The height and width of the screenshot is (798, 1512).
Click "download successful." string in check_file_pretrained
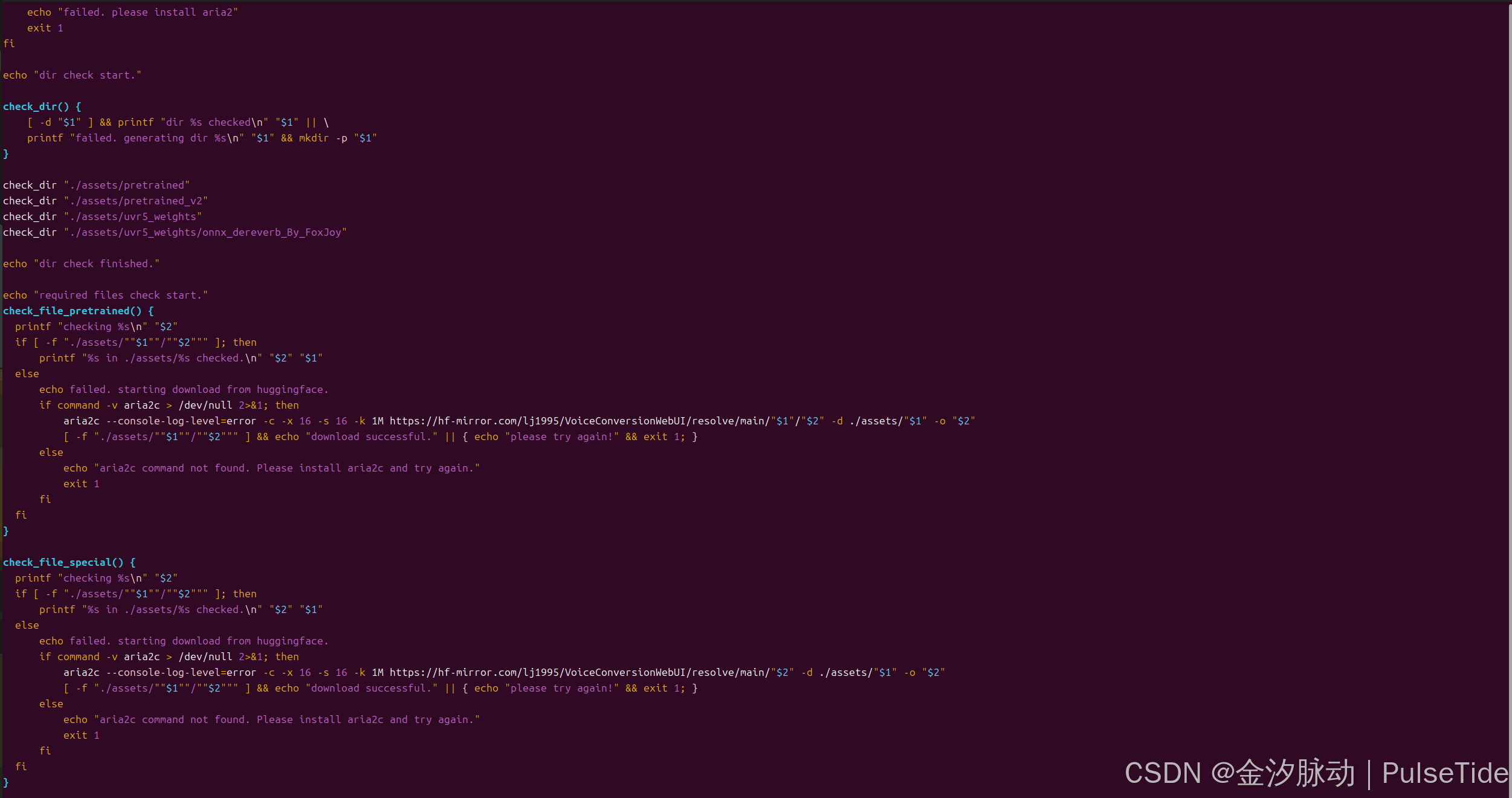pos(372,436)
